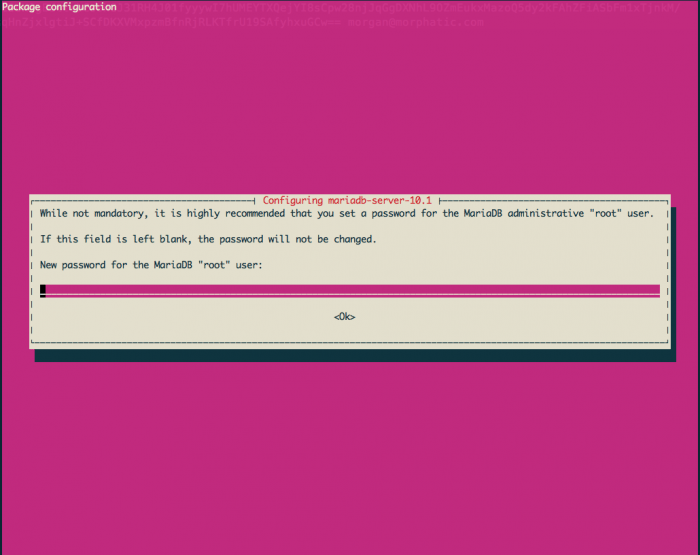Viewport: 700px width, 555px height.
Task: Click the black text cursor block
Action: point(43,291)
